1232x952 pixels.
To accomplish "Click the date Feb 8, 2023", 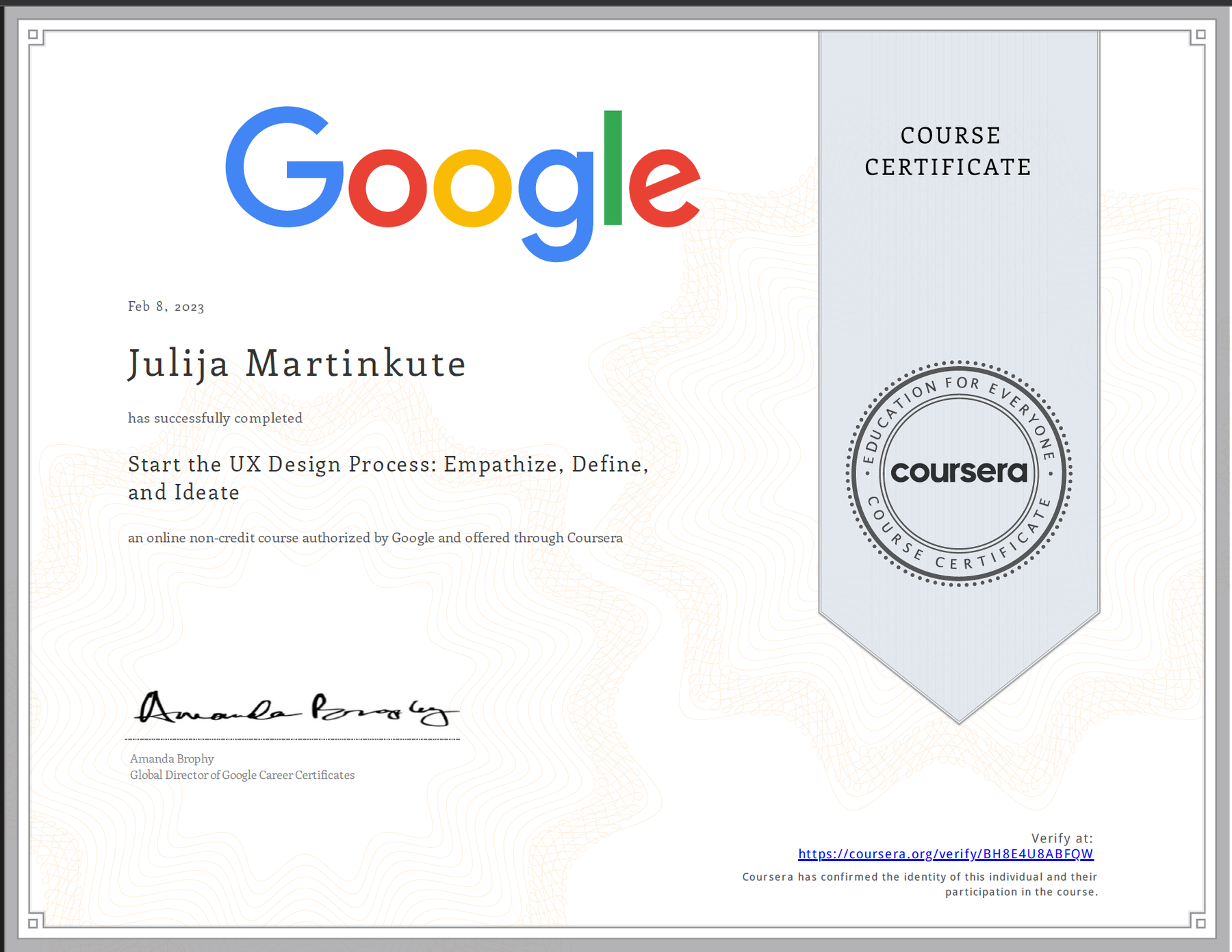I will click(x=166, y=307).
